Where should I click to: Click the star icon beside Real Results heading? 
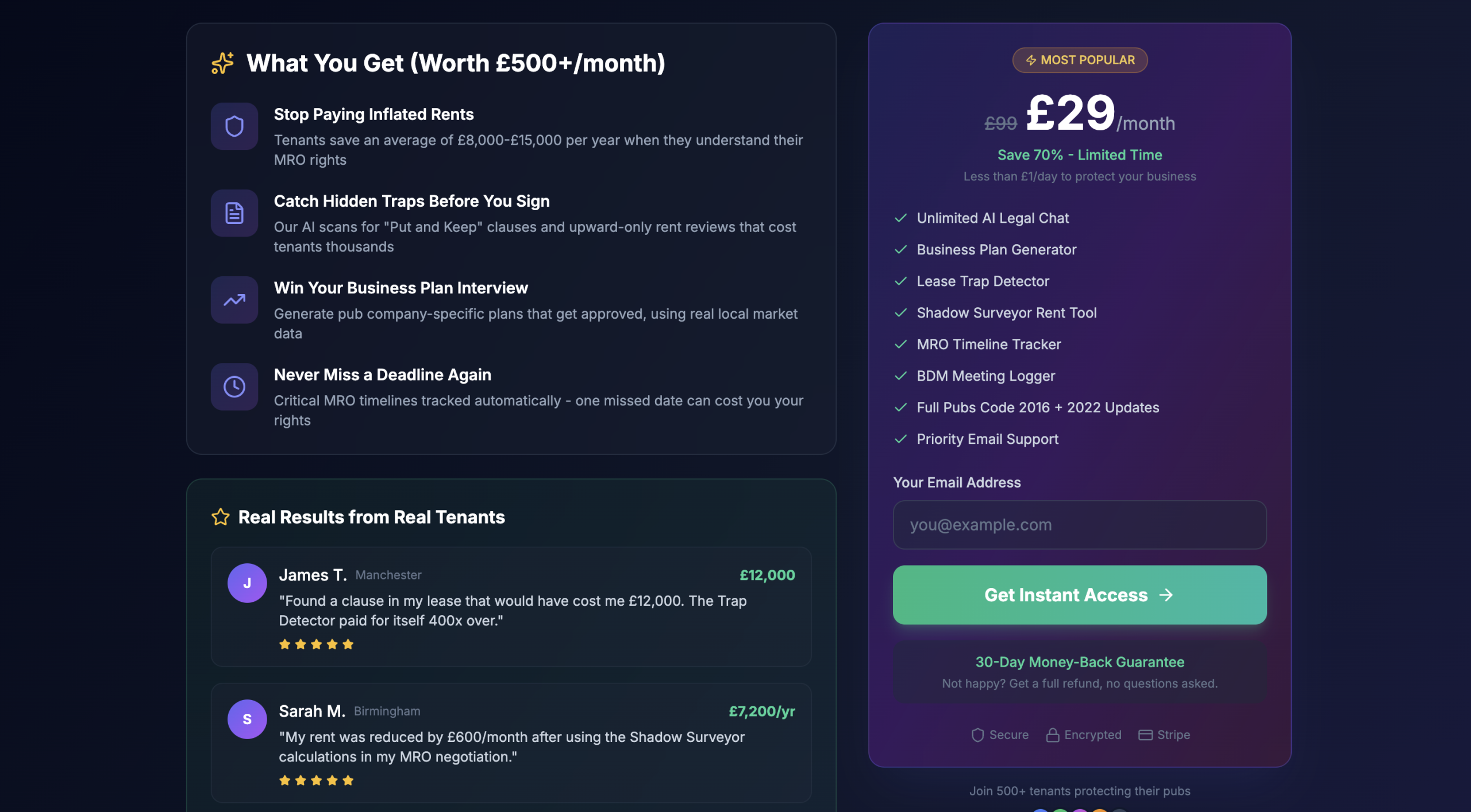tap(221, 517)
